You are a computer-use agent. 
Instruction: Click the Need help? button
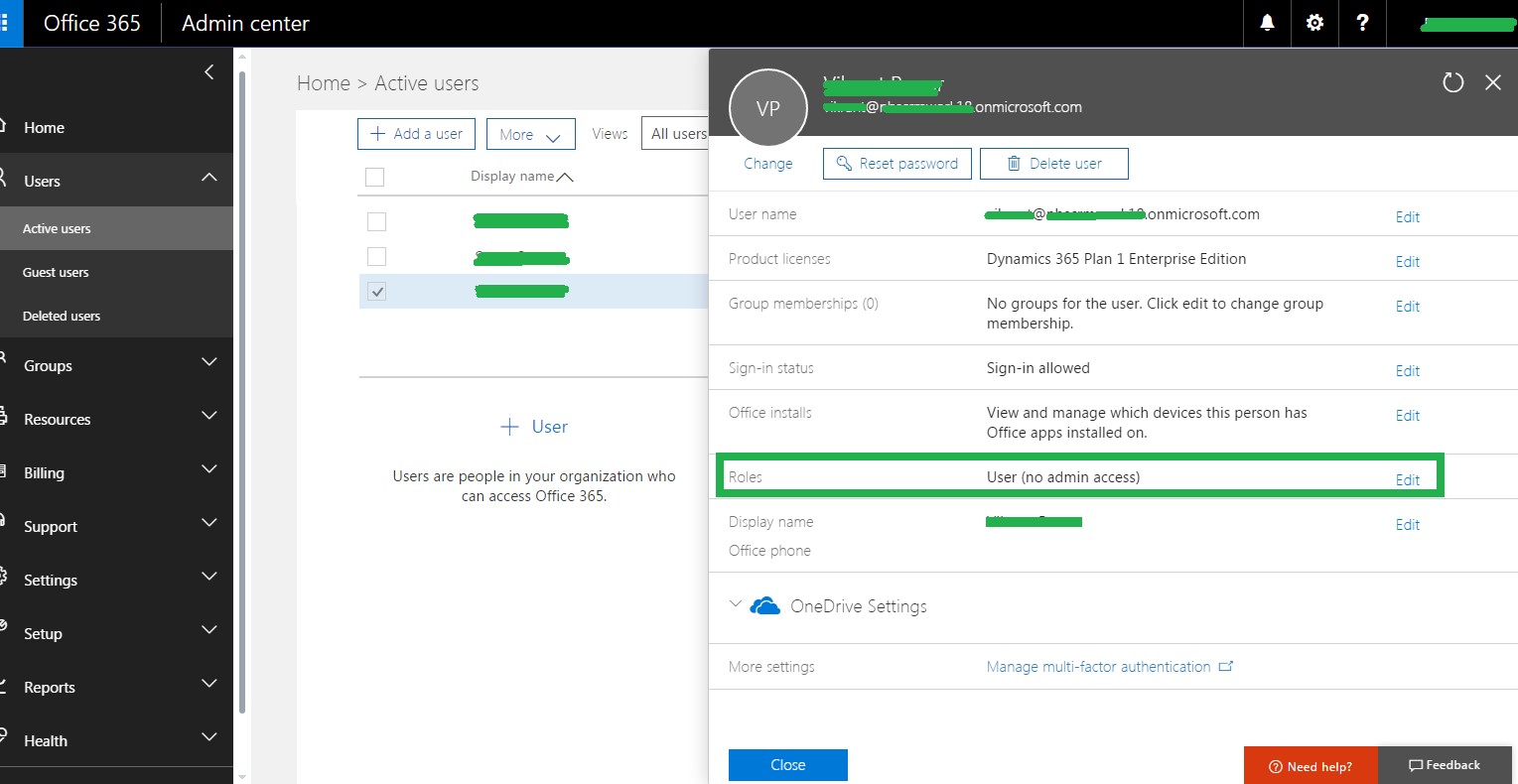[1311, 765]
